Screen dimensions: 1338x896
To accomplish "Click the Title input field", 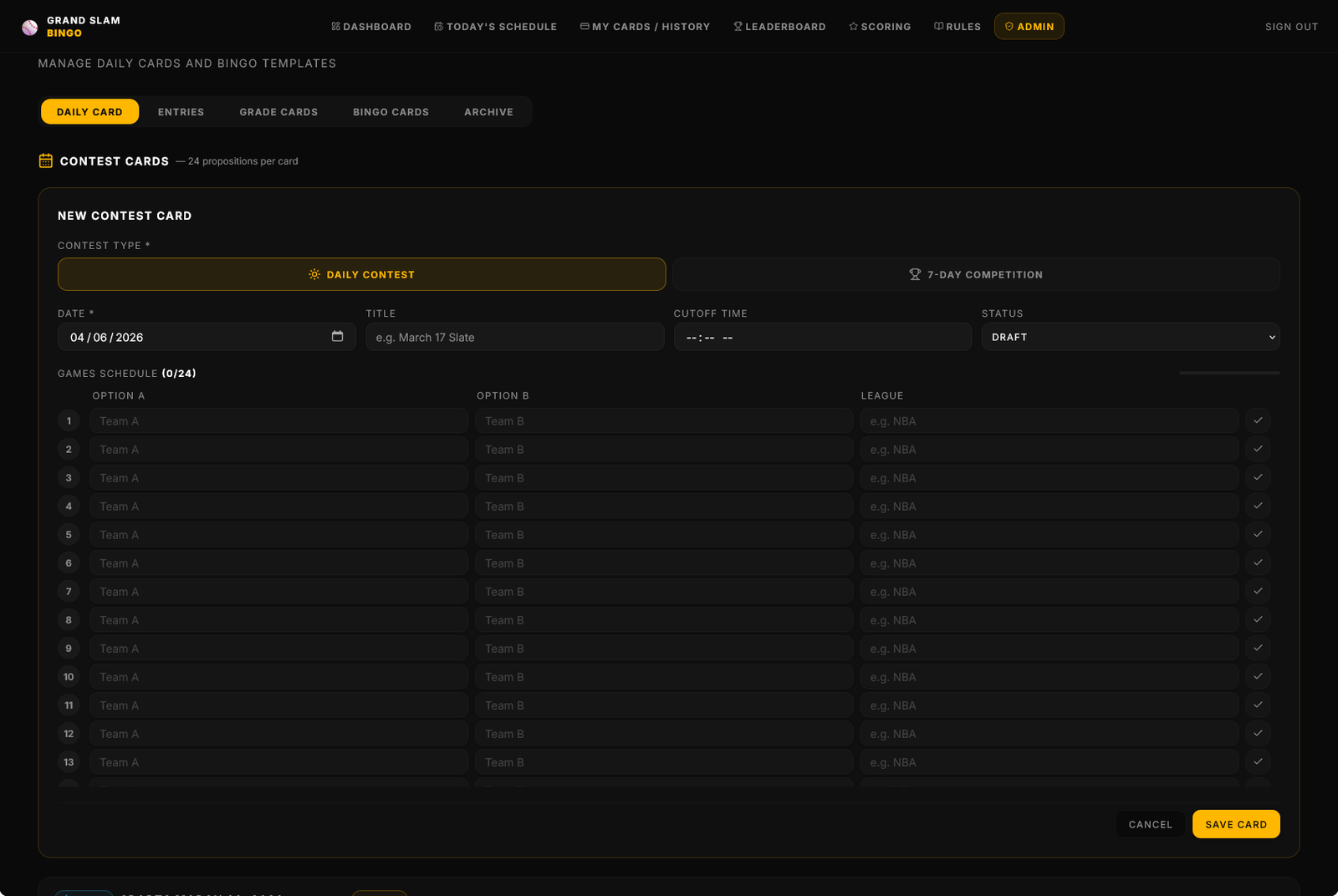I will tap(514, 337).
